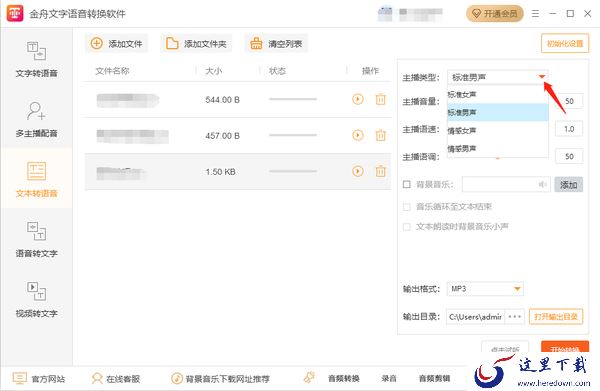This screenshot has height=391, width=600.
Task: Minimize the application window
Action: click(x=553, y=14)
